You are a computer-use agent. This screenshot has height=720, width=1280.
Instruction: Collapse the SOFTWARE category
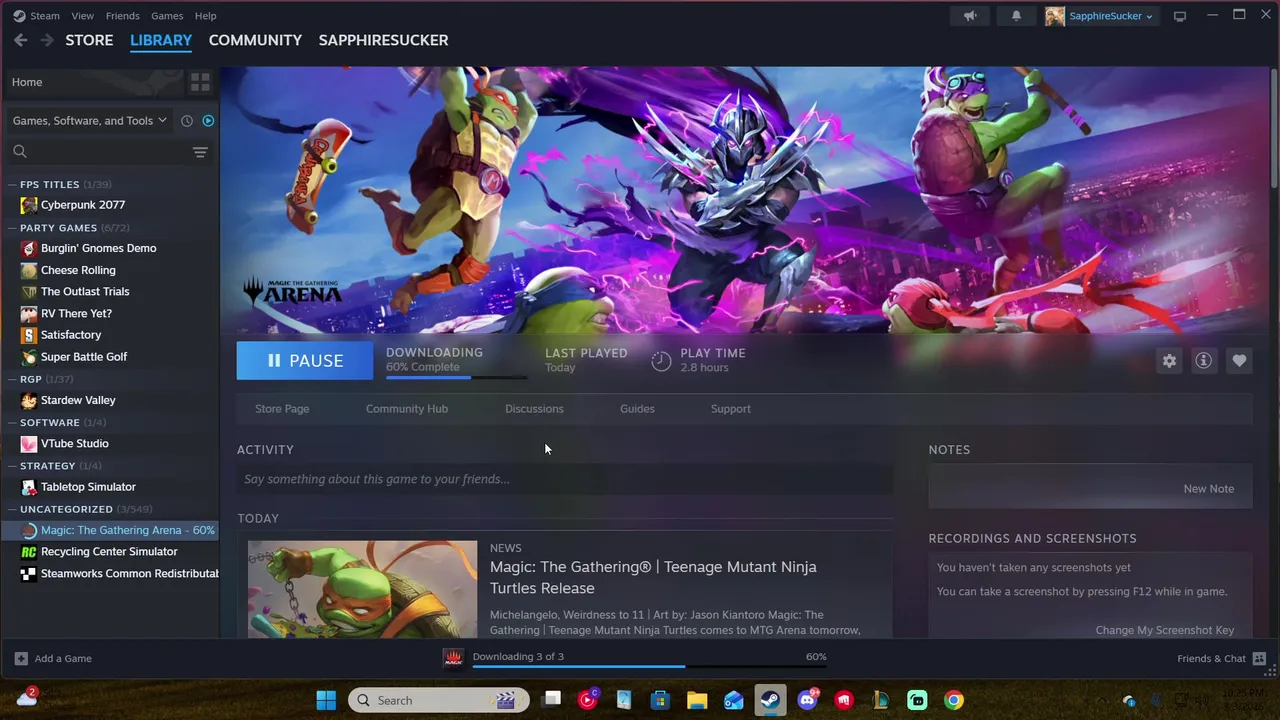click(x=13, y=423)
